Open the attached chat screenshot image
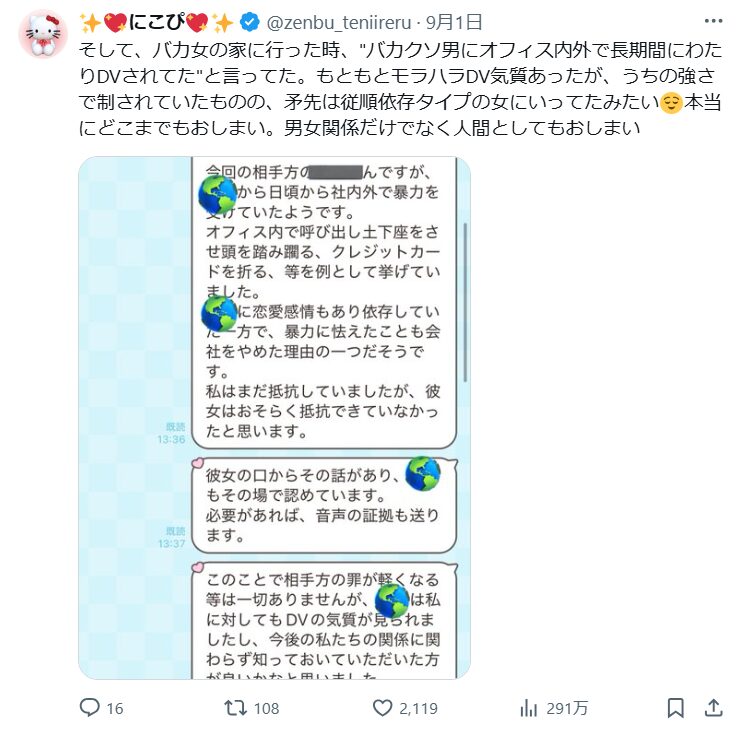Screen dimensions: 741x730 (275, 418)
